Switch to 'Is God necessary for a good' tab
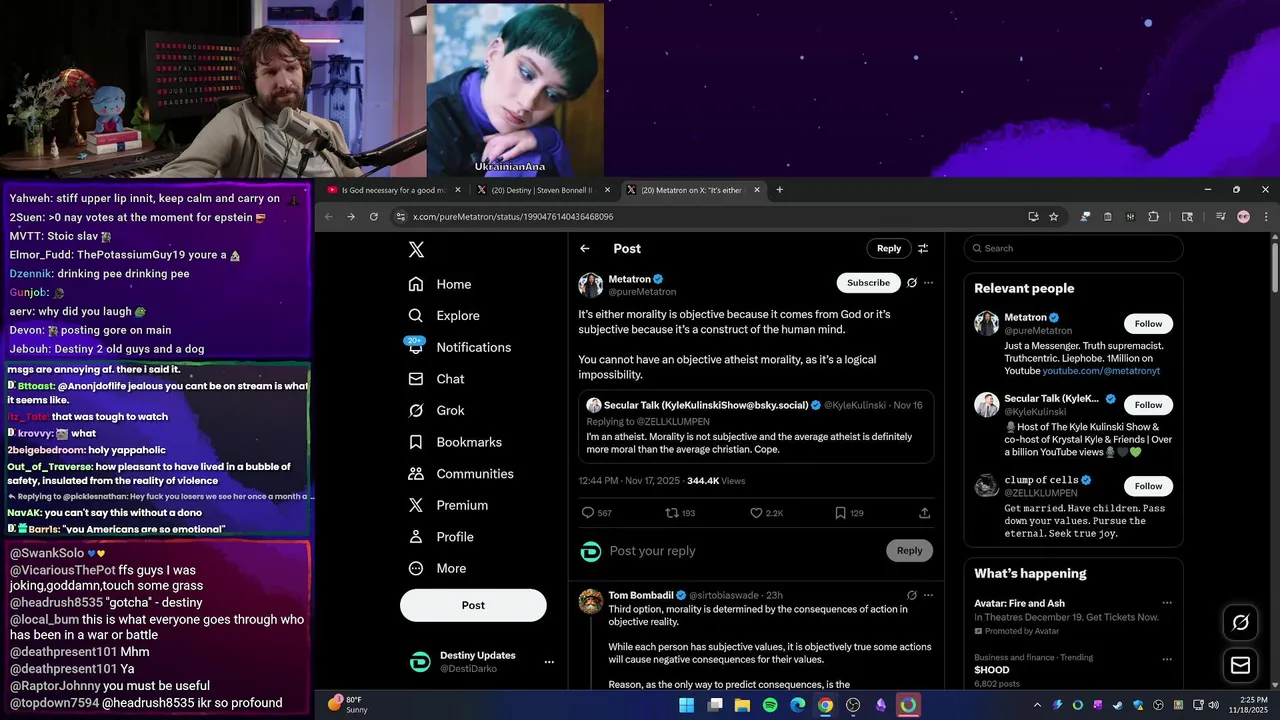1280x720 pixels. pyautogui.click(x=394, y=190)
